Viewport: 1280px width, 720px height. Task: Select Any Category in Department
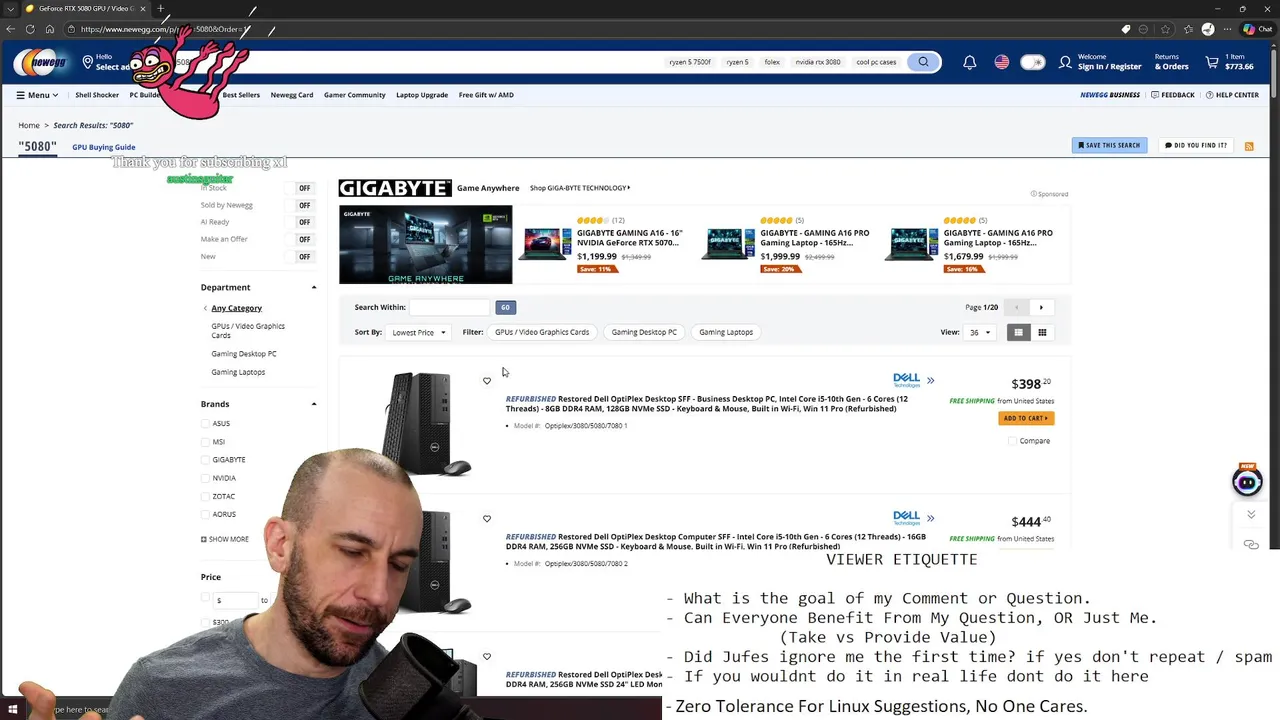click(236, 308)
